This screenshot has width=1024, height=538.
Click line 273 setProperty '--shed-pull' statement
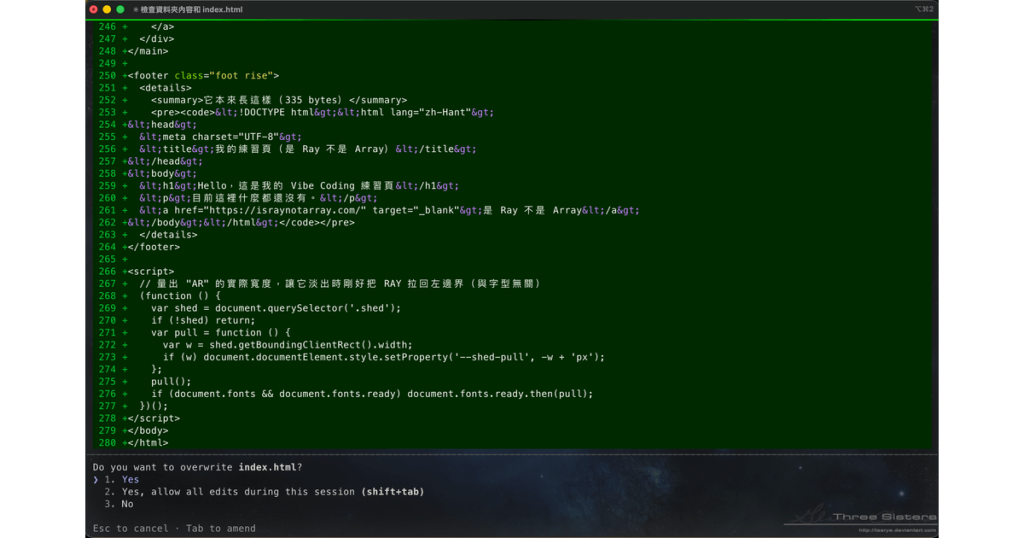pos(383,357)
